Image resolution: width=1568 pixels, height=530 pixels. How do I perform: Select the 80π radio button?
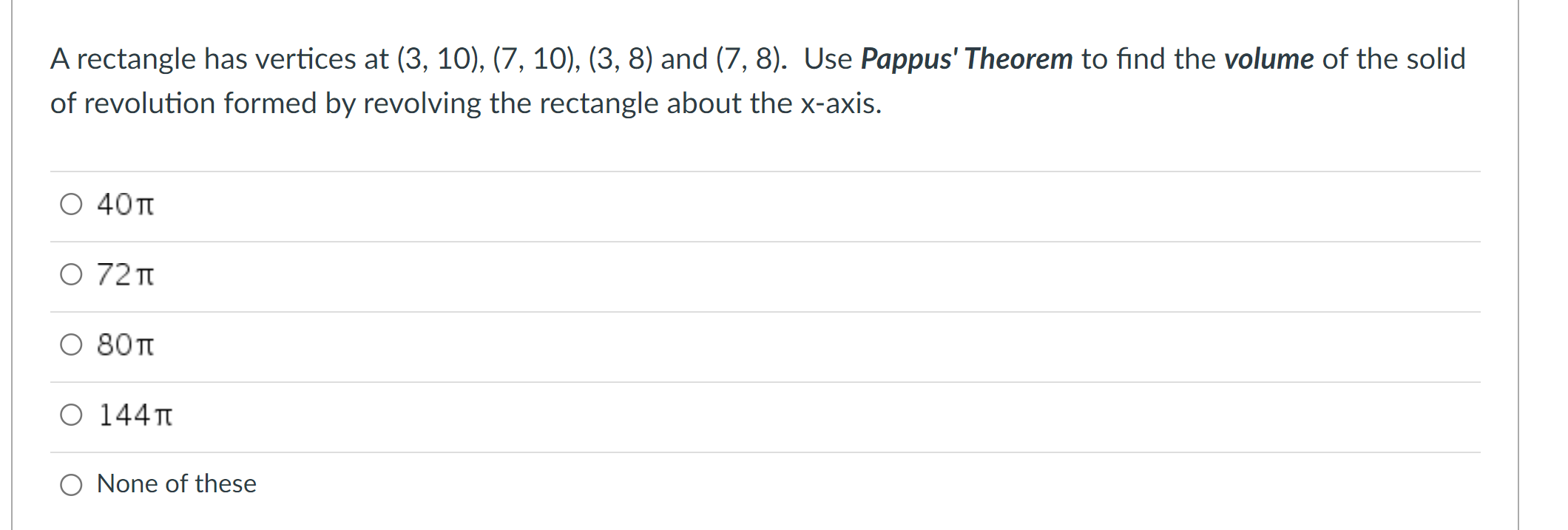(x=71, y=344)
